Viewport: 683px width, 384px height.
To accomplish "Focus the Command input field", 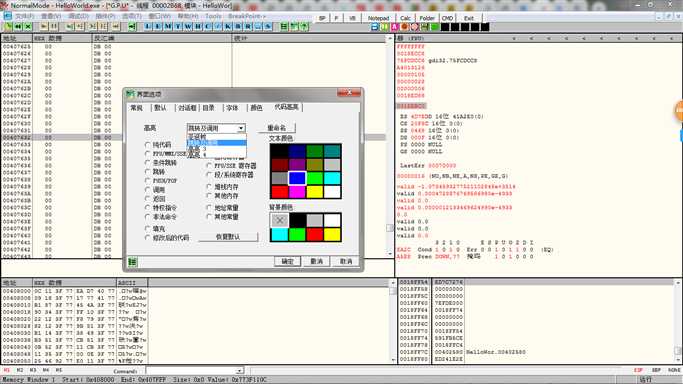I will pos(191,371).
